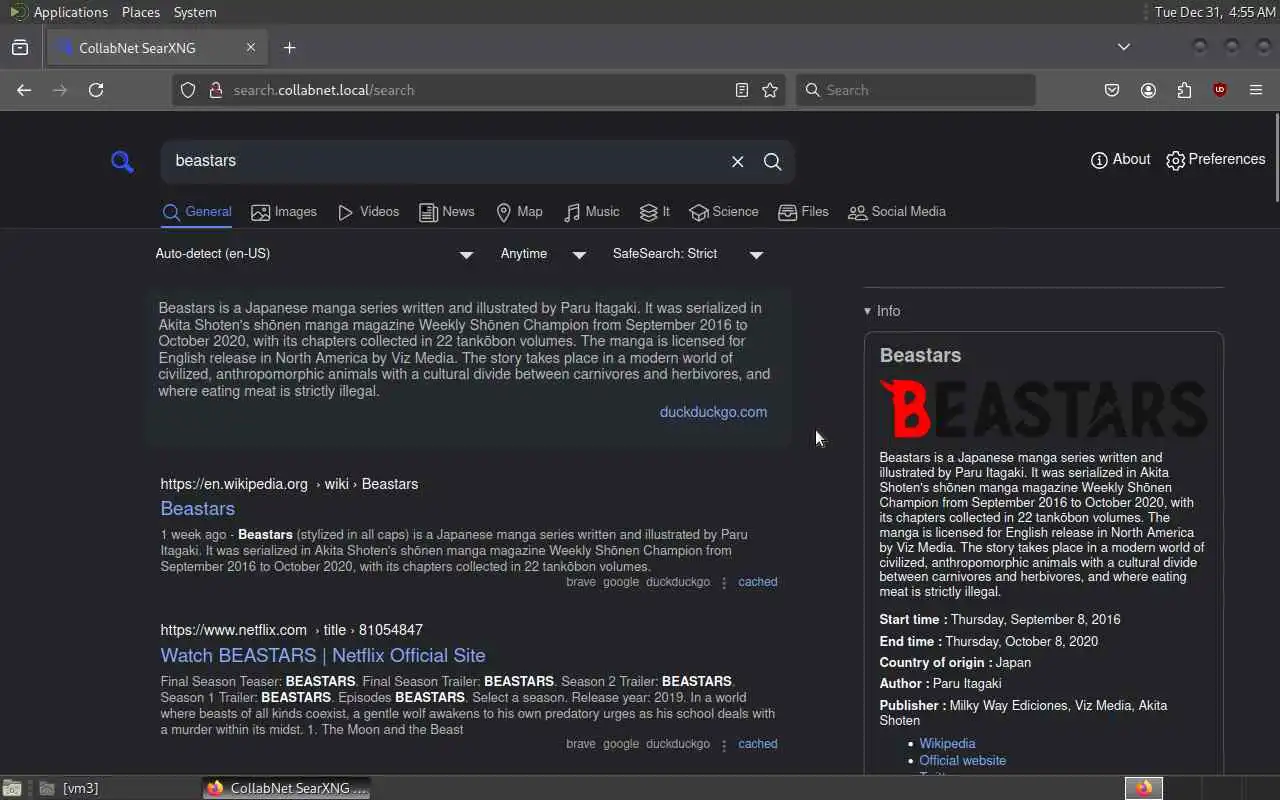
Task: Open the System menu
Action: pyautogui.click(x=194, y=12)
